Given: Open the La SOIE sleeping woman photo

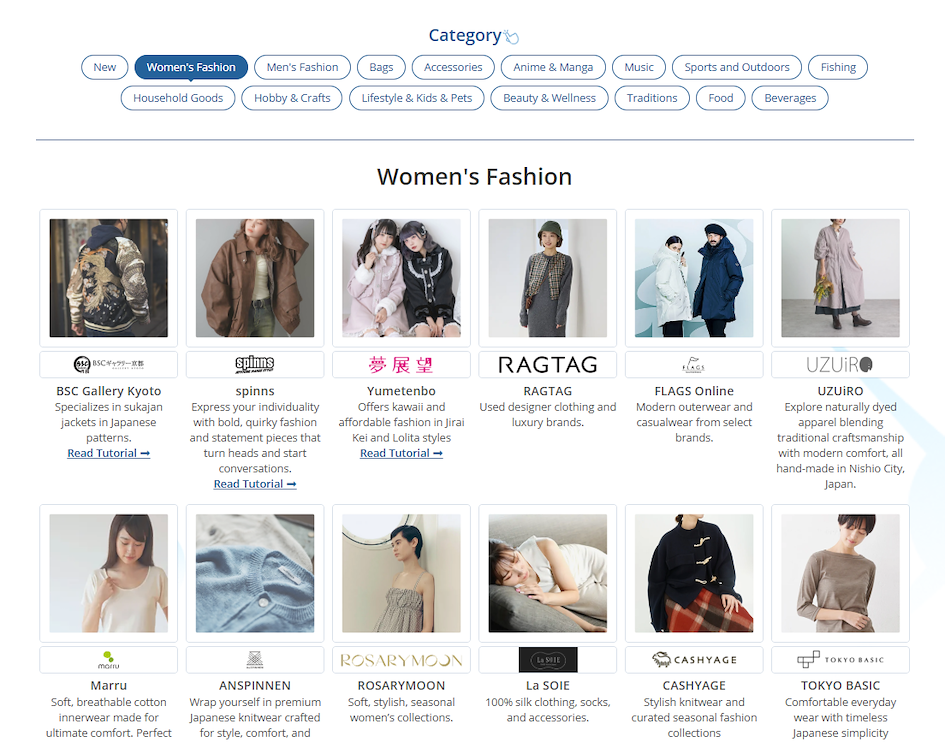Looking at the screenshot, I should pyautogui.click(x=548, y=573).
